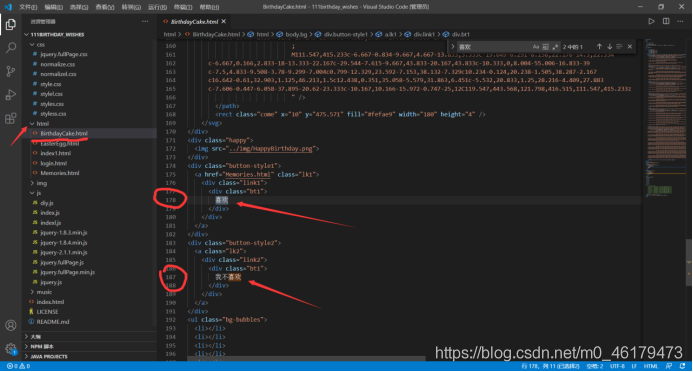Go to next match in find widget

point(609,46)
